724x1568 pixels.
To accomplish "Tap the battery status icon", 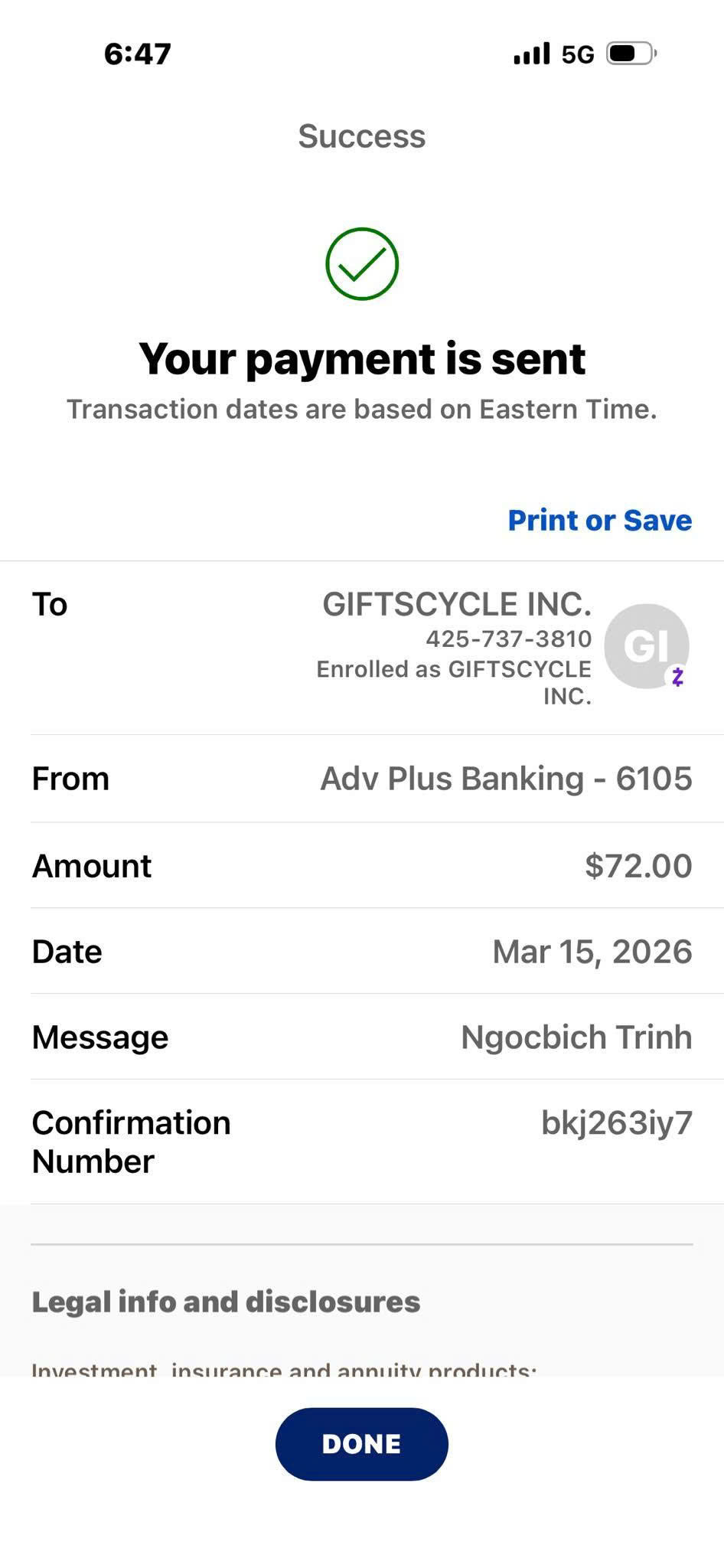I will [x=631, y=54].
